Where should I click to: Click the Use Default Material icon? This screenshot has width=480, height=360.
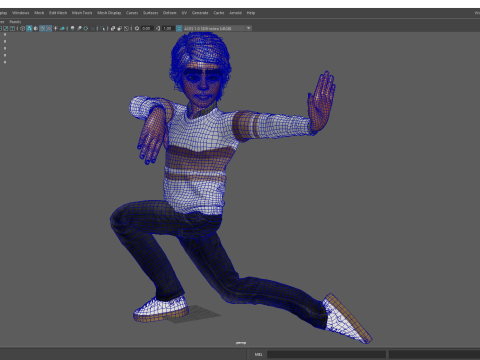point(36,28)
